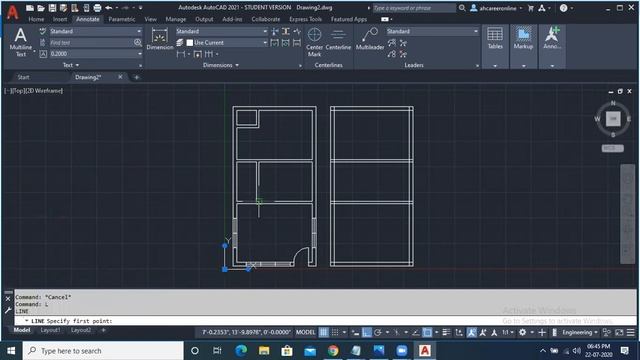Screen dimensions: 640x360
Task: Click the Plot printer quick-access icon
Action: (x=97, y=8)
